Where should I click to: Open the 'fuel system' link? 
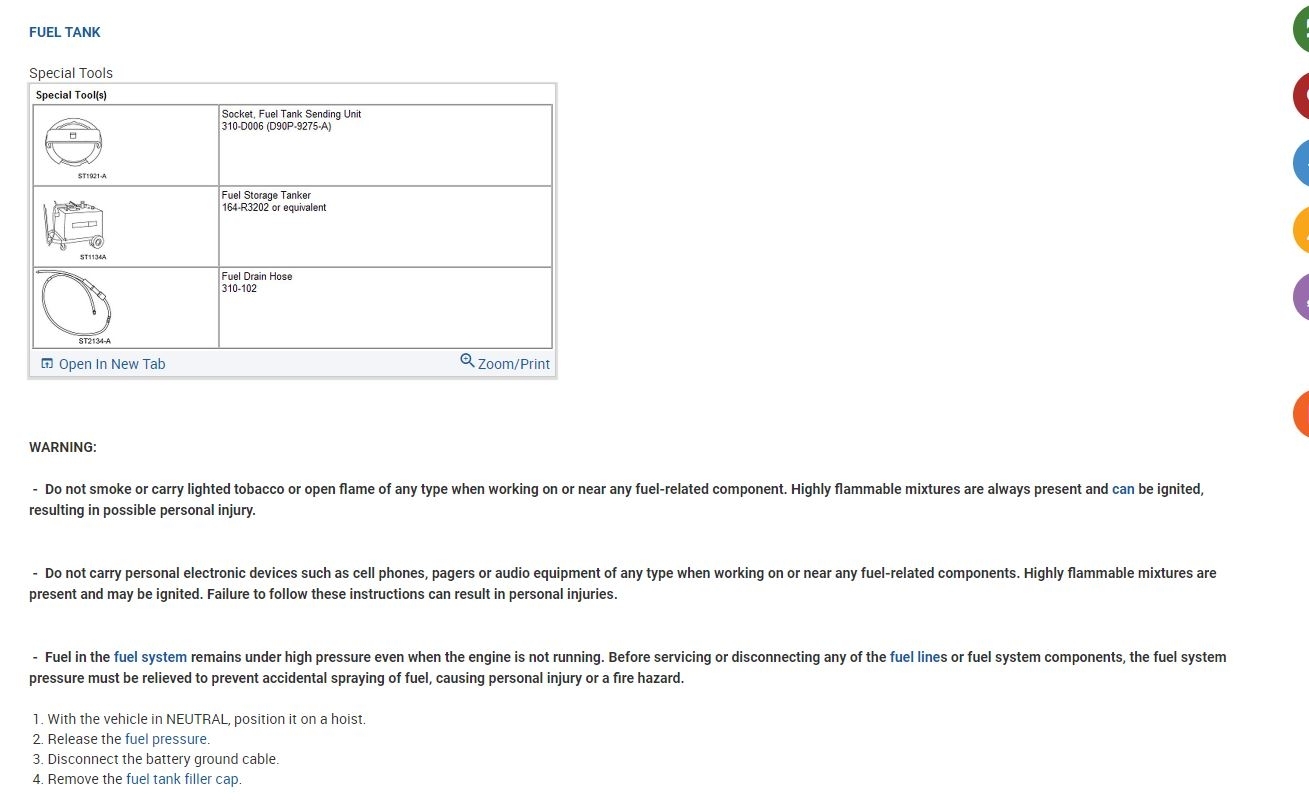point(150,657)
